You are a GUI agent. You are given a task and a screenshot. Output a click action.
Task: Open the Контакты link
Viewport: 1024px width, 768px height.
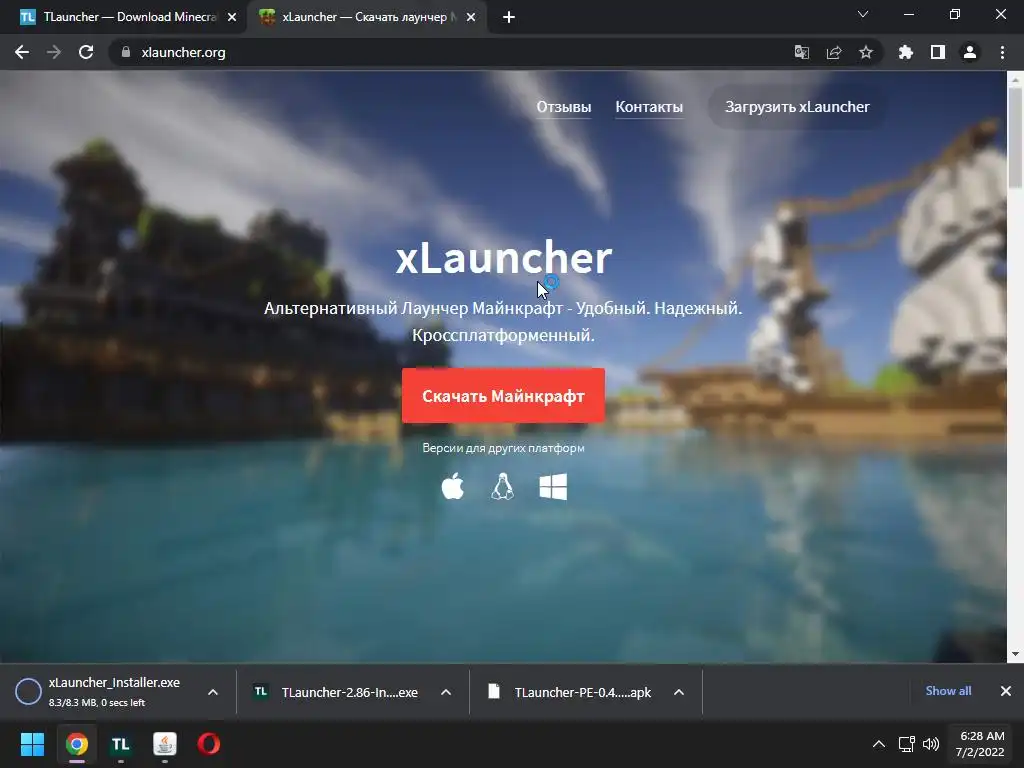pyautogui.click(x=649, y=106)
